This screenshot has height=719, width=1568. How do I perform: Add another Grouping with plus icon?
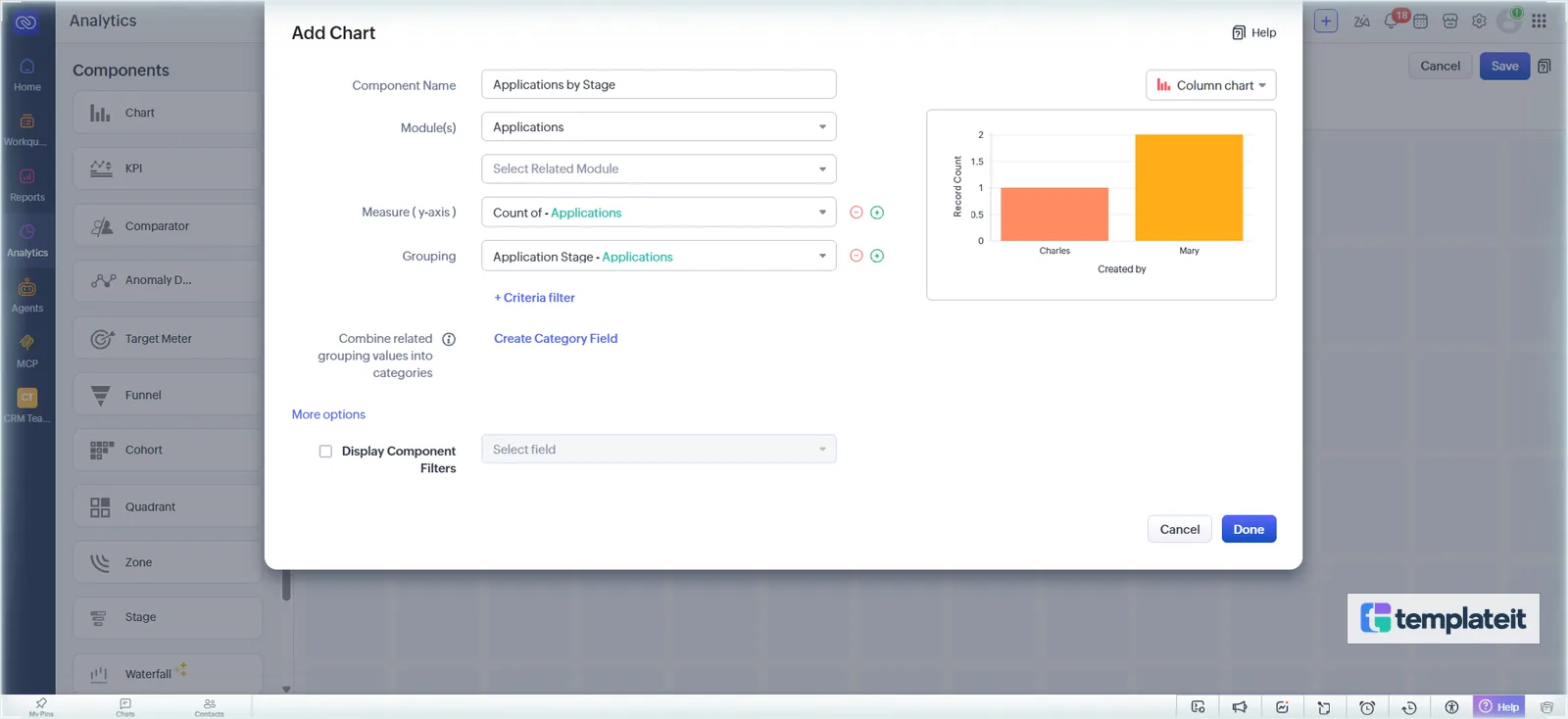(877, 256)
